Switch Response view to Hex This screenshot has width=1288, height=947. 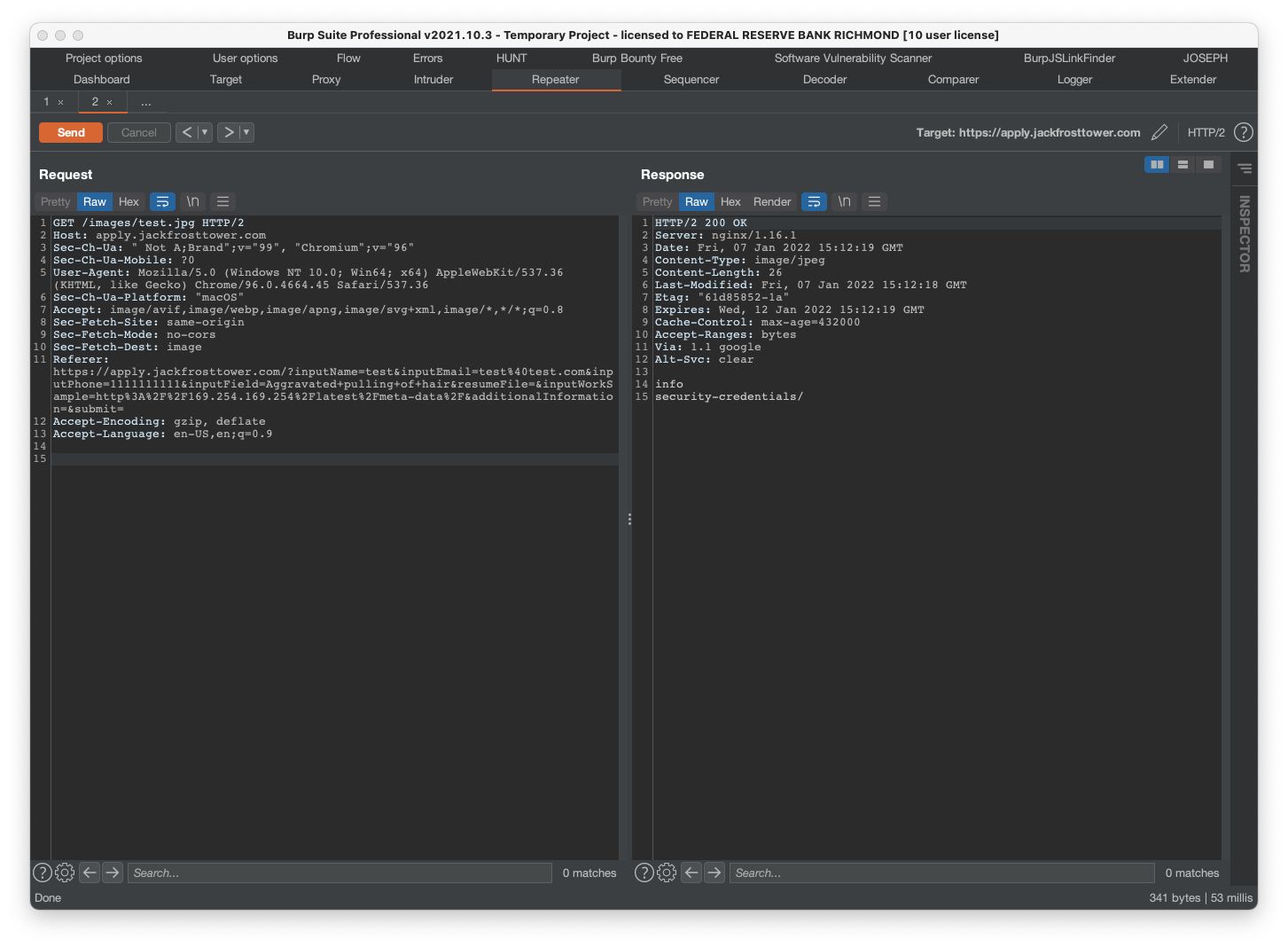pos(730,202)
